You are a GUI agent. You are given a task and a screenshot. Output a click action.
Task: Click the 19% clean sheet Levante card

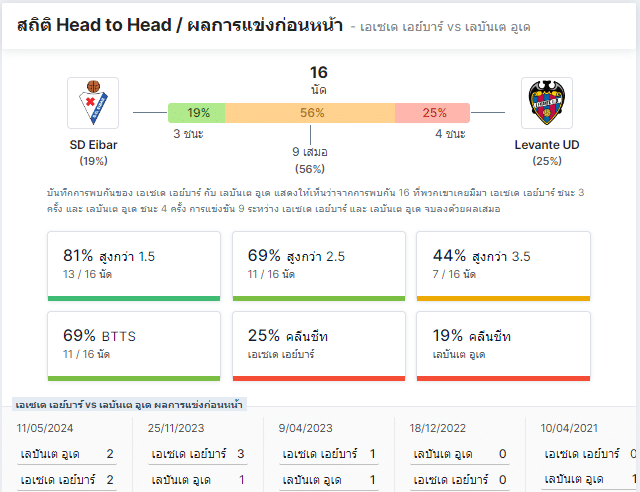point(503,346)
